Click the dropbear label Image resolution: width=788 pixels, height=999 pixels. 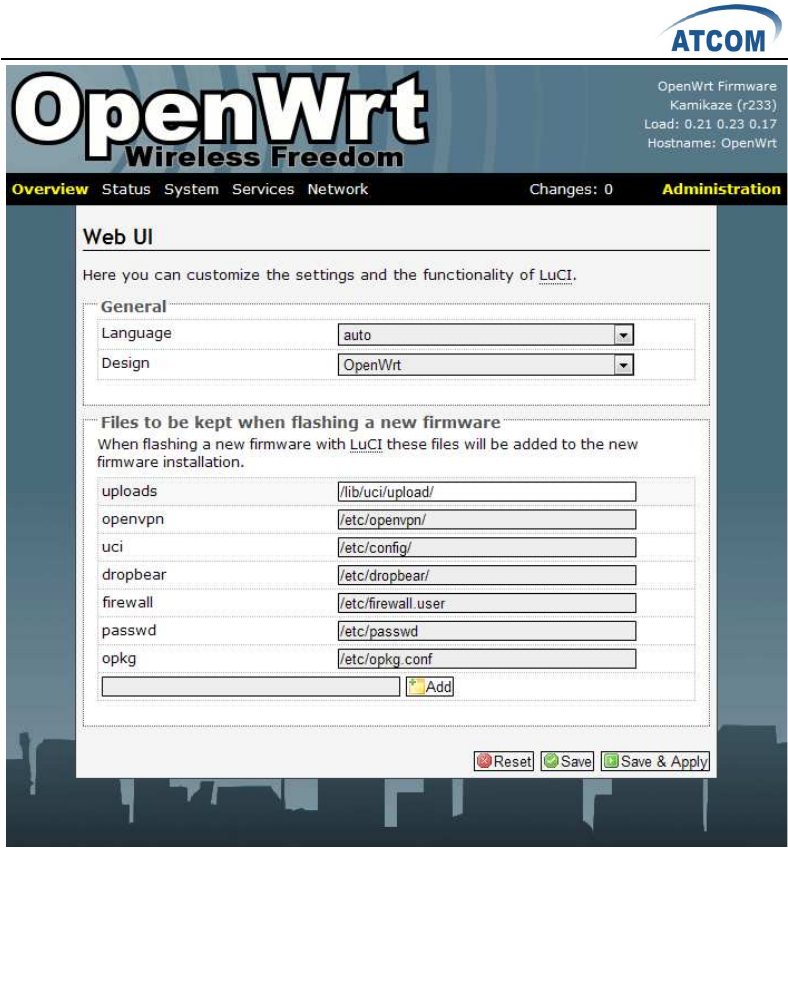click(x=134, y=575)
